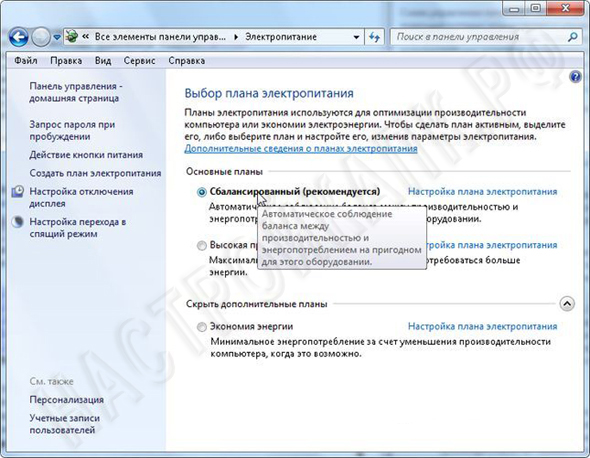Screen dimensions: 590x458
Task: Click the control panel icon in address bar
Action: 71,37
